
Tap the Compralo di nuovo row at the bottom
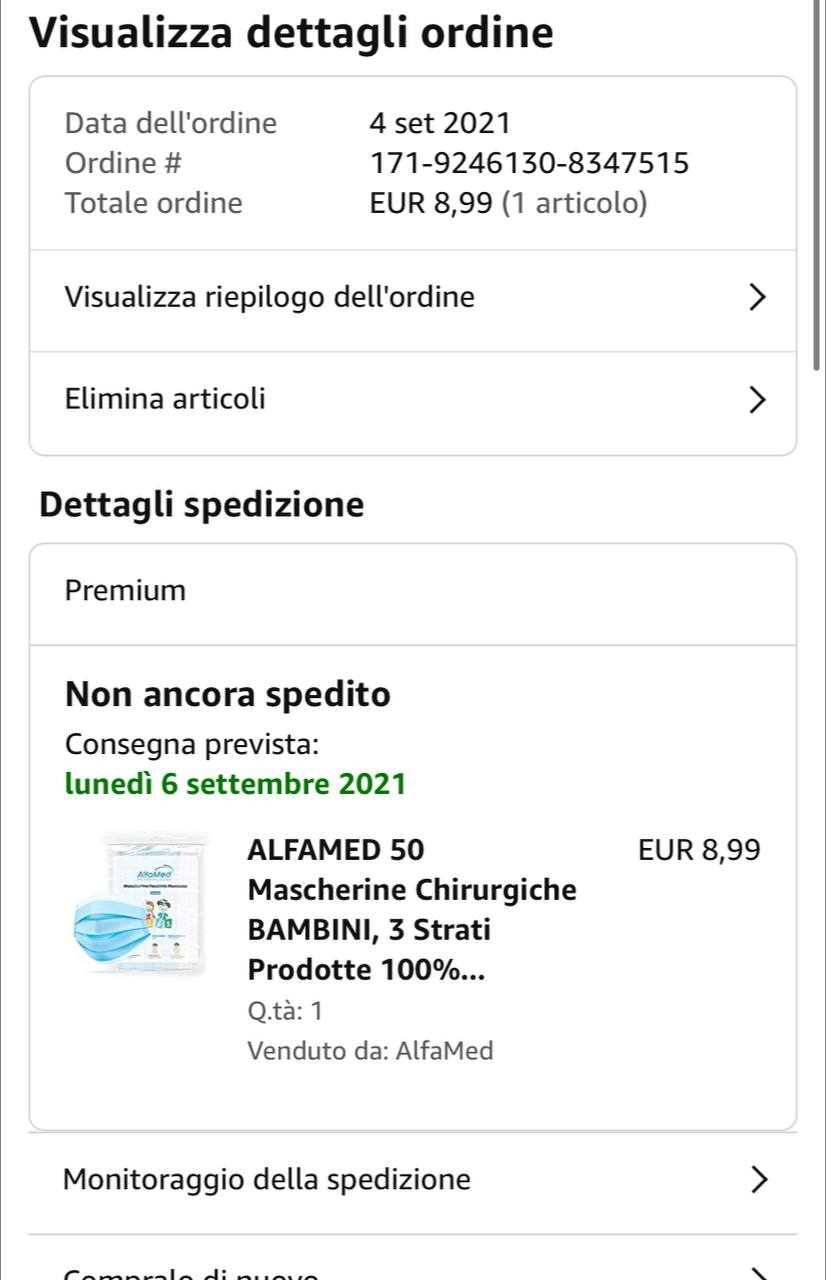[x=413, y=1258]
